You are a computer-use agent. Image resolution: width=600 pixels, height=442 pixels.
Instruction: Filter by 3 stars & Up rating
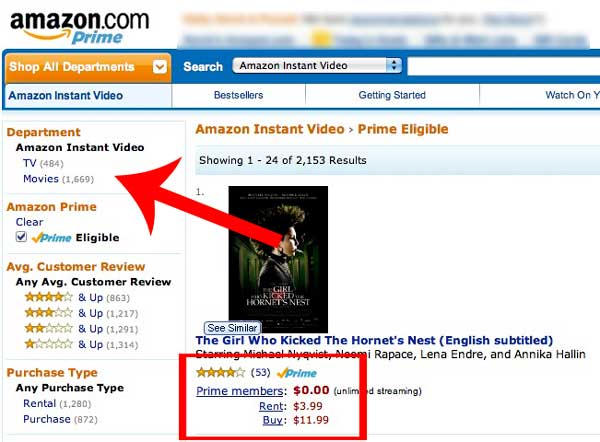click(81, 313)
